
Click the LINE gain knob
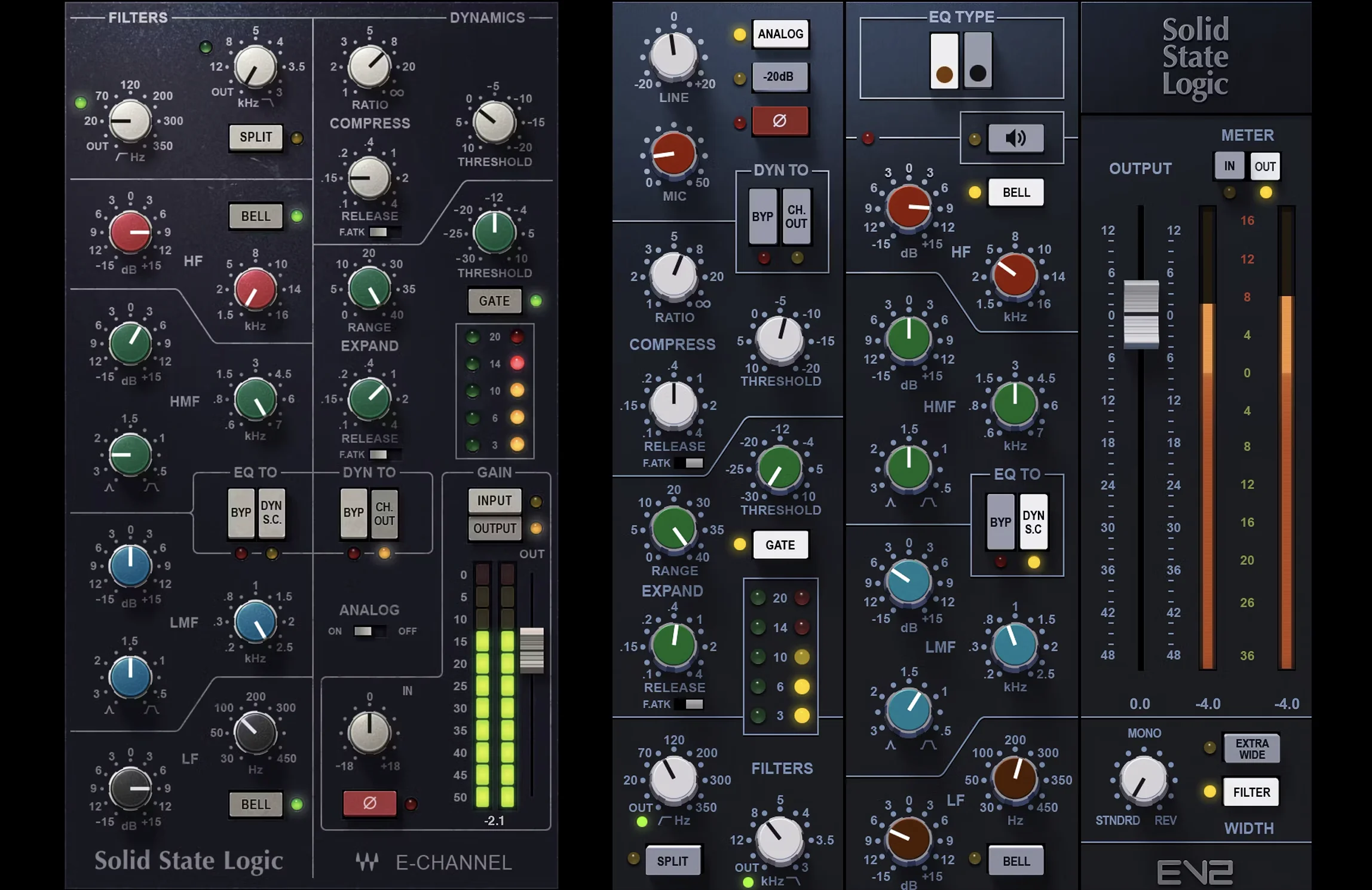tap(673, 56)
